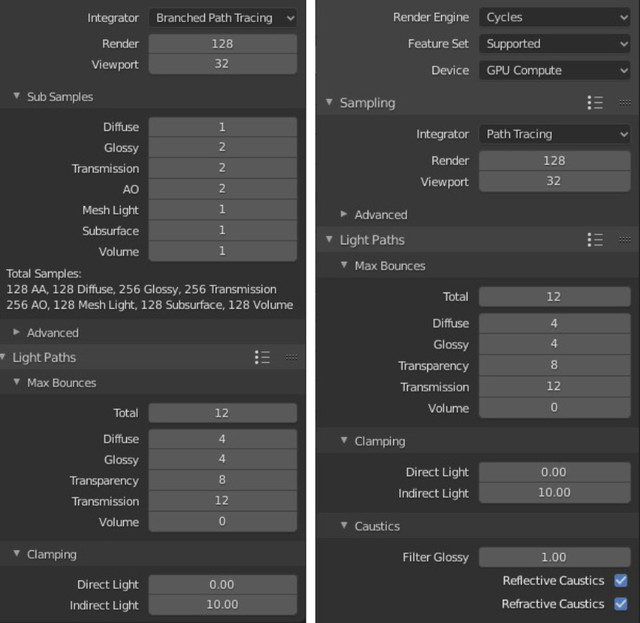Click Total bounces field in right panel
This screenshot has width=640, height=623.
(x=554, y=297)
